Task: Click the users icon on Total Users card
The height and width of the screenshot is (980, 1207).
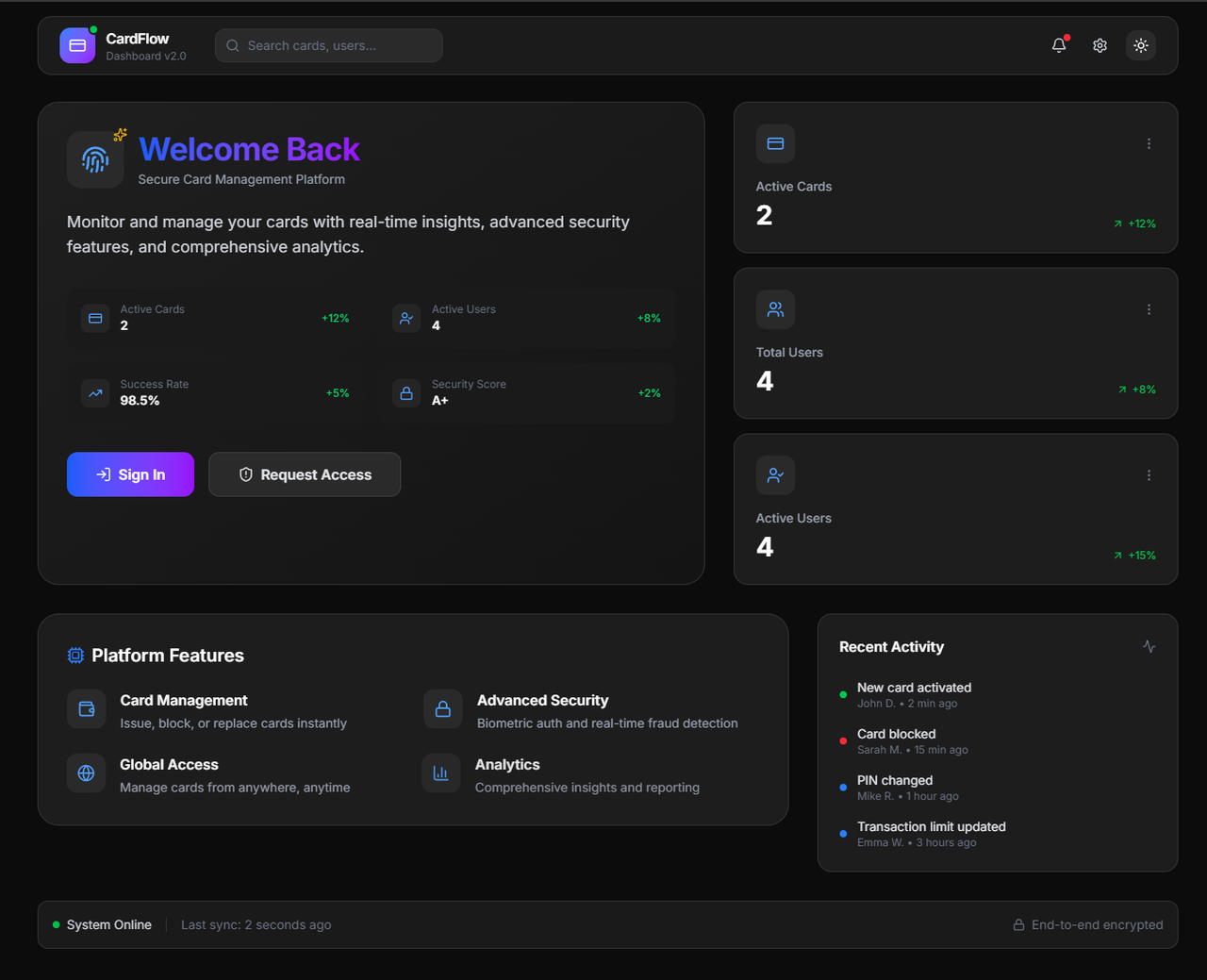Action: (775, 309)
